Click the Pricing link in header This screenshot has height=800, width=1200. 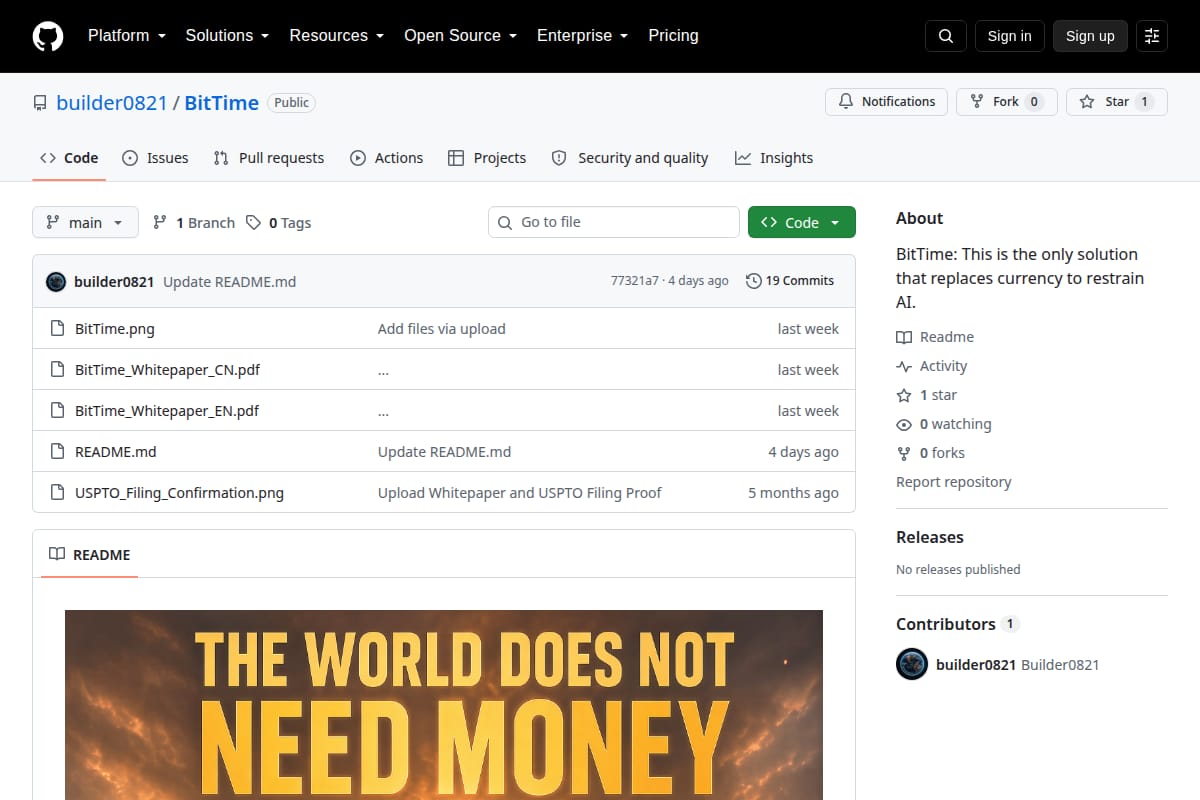point(673,36)
